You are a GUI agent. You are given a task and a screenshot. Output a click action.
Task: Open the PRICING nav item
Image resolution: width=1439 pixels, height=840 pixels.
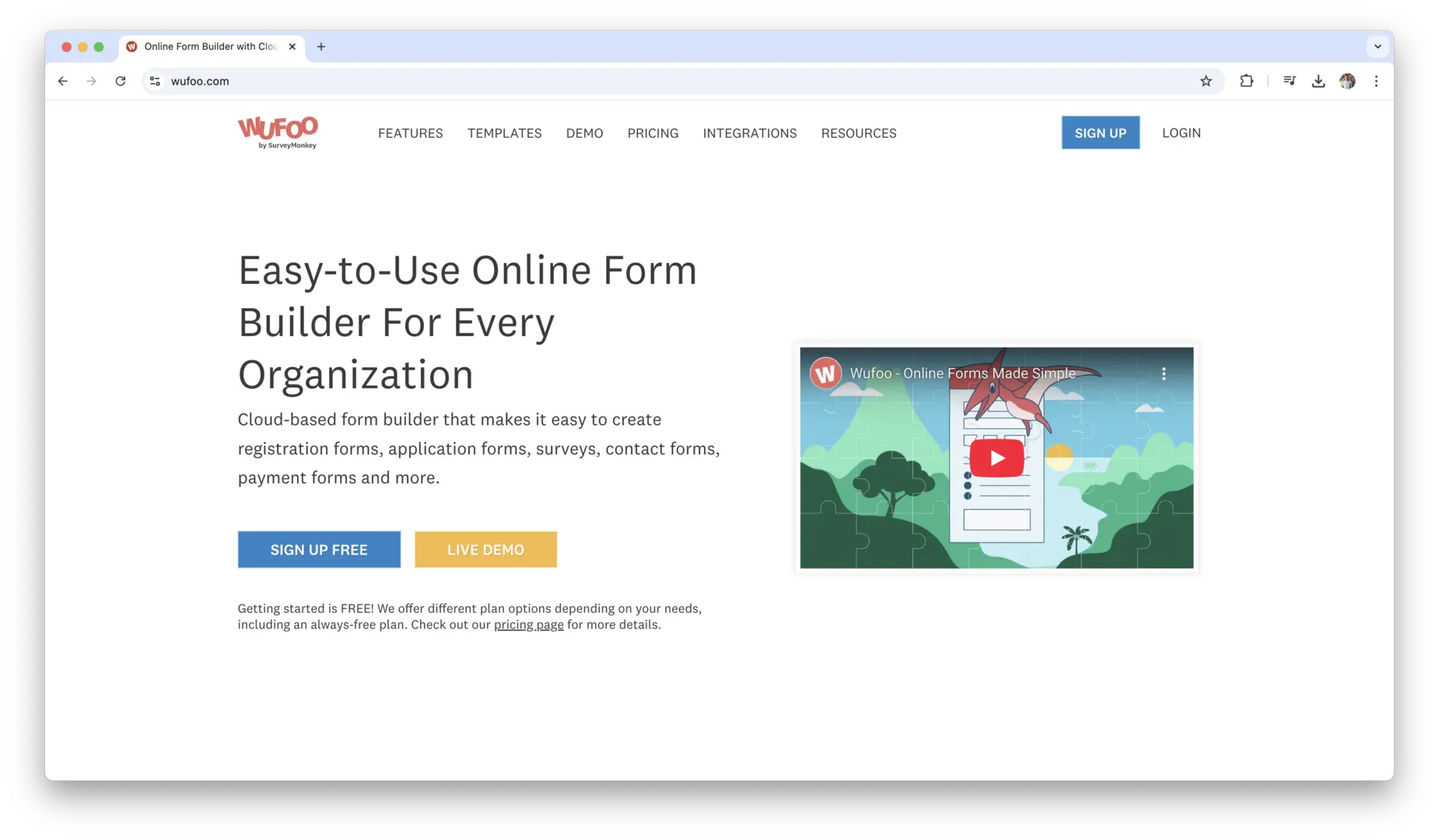click(x=653, y=133)
